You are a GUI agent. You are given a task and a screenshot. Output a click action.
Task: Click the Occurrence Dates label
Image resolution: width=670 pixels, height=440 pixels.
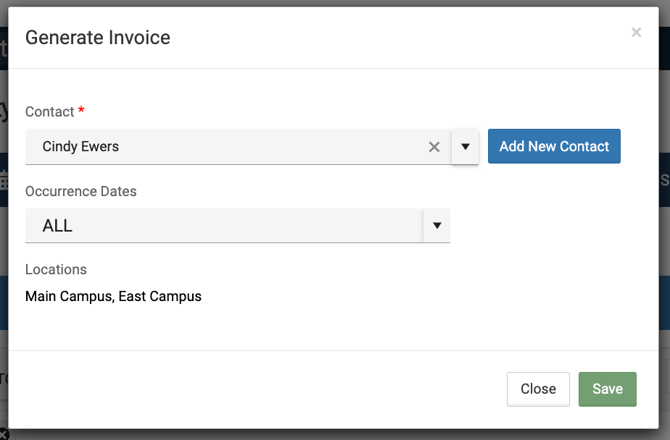click(80, 190)
